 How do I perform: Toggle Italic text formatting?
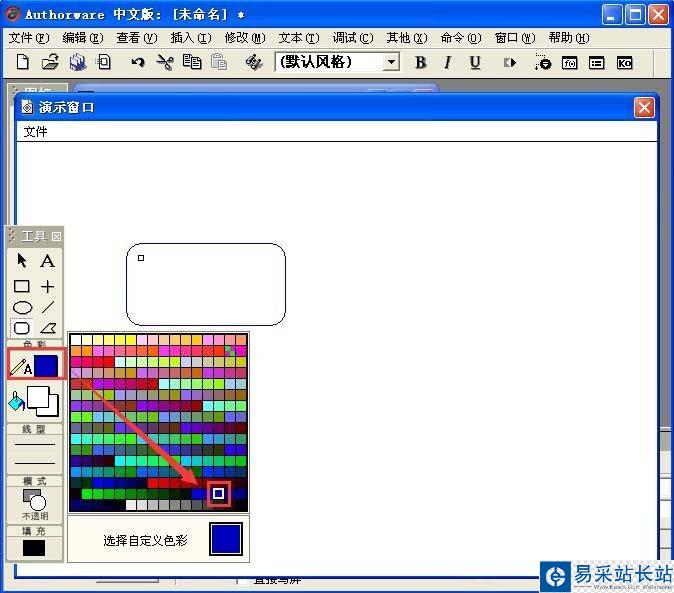(x=447, y=63)
